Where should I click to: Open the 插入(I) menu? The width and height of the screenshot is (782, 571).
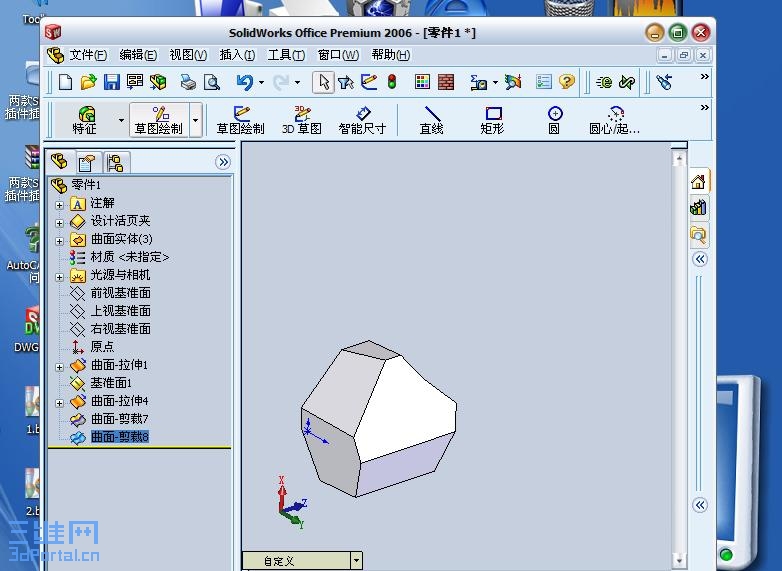tap(237, 55)
